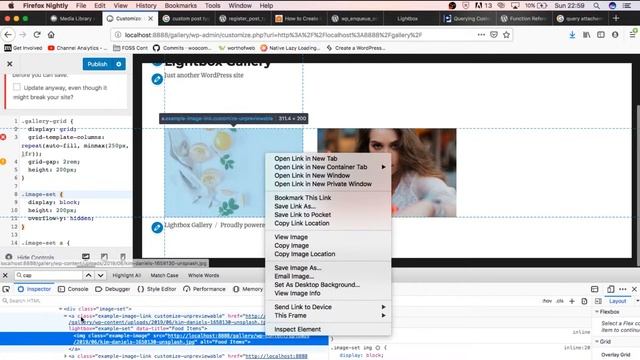
Task: Reload the current page
Action: point(37,35)
